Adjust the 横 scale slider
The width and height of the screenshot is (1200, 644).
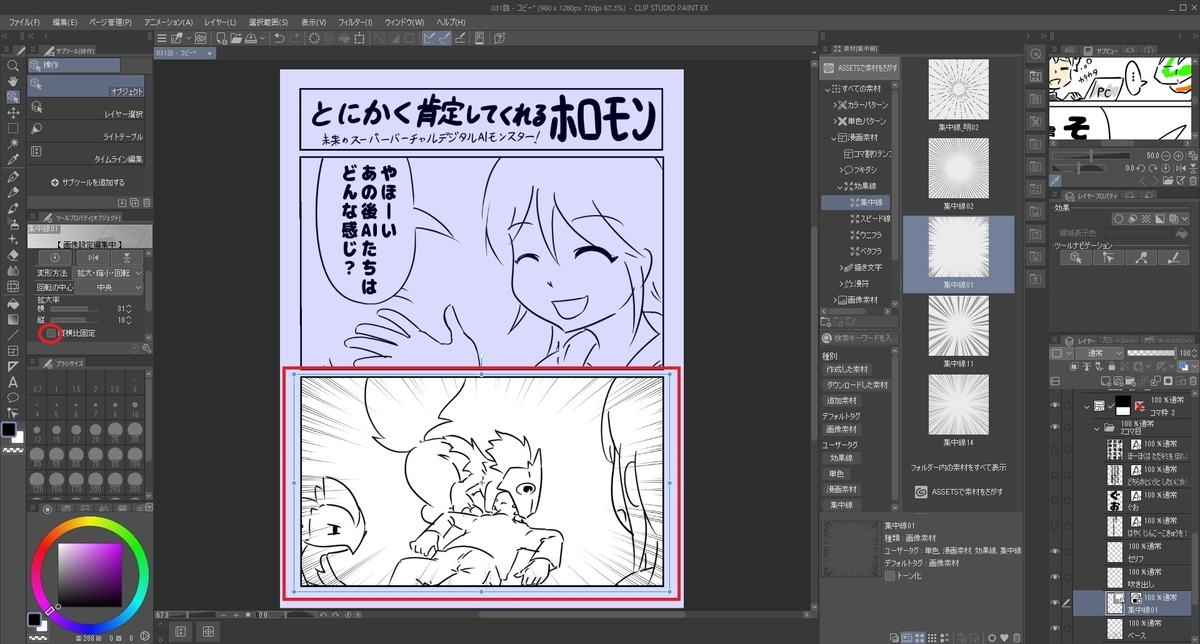[76, 308]
